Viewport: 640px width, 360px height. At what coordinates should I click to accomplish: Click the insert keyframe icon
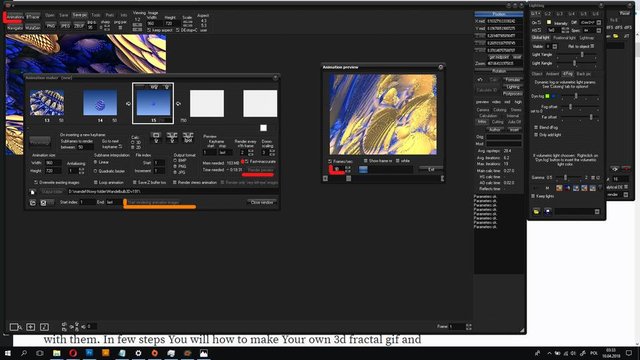coord(156,137)
